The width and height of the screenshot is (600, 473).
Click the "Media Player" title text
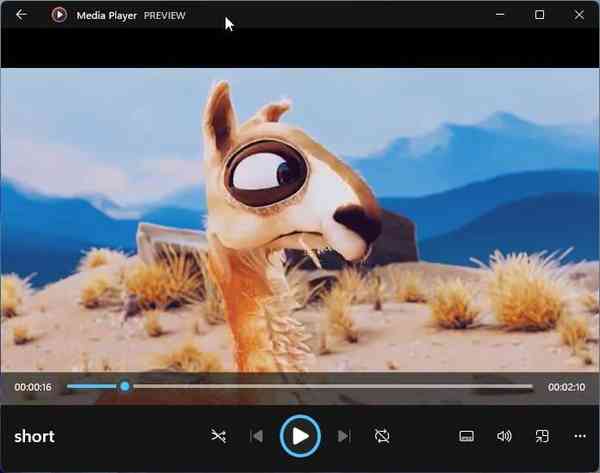(106, 16)
